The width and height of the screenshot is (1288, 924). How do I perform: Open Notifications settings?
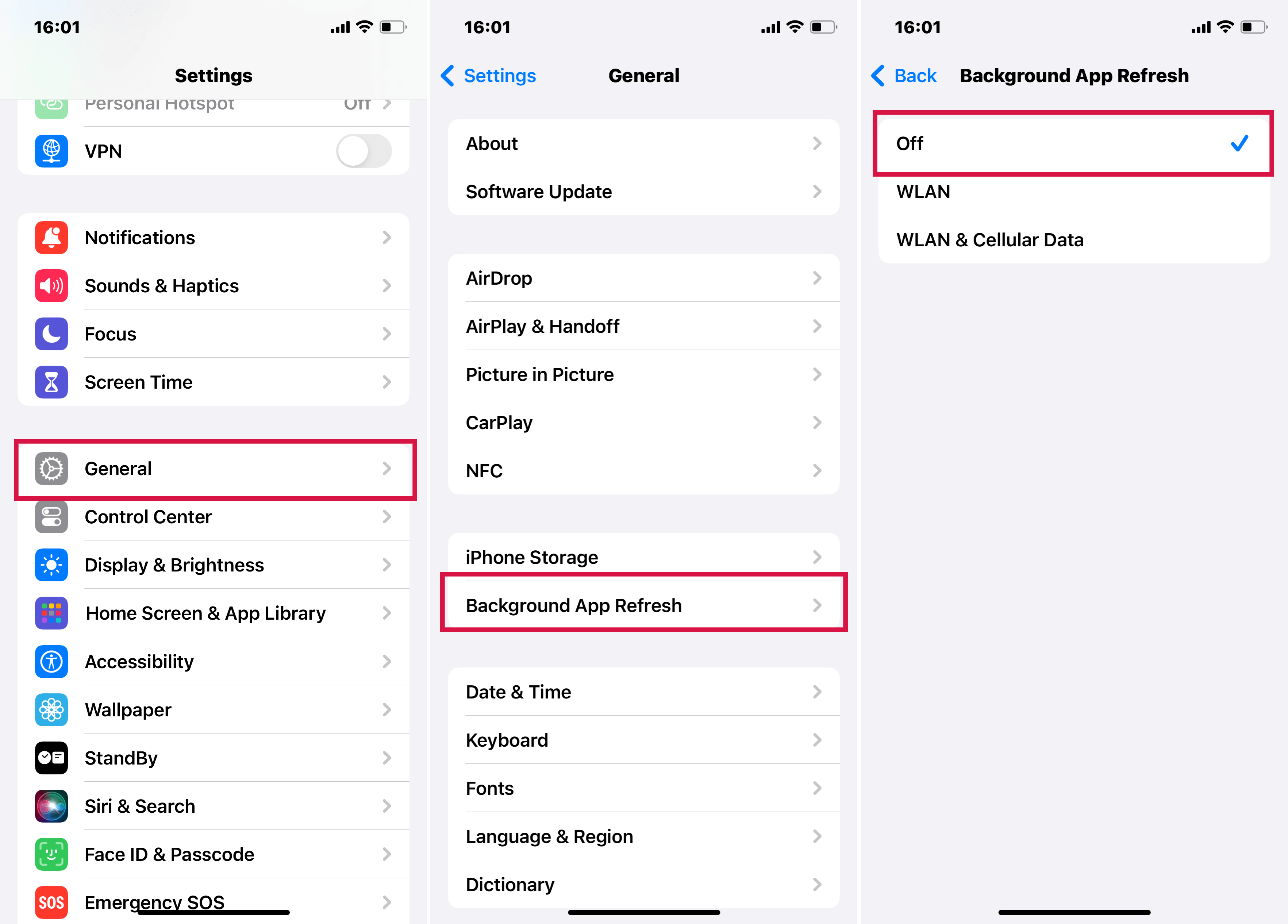click(x=213, y=237)
